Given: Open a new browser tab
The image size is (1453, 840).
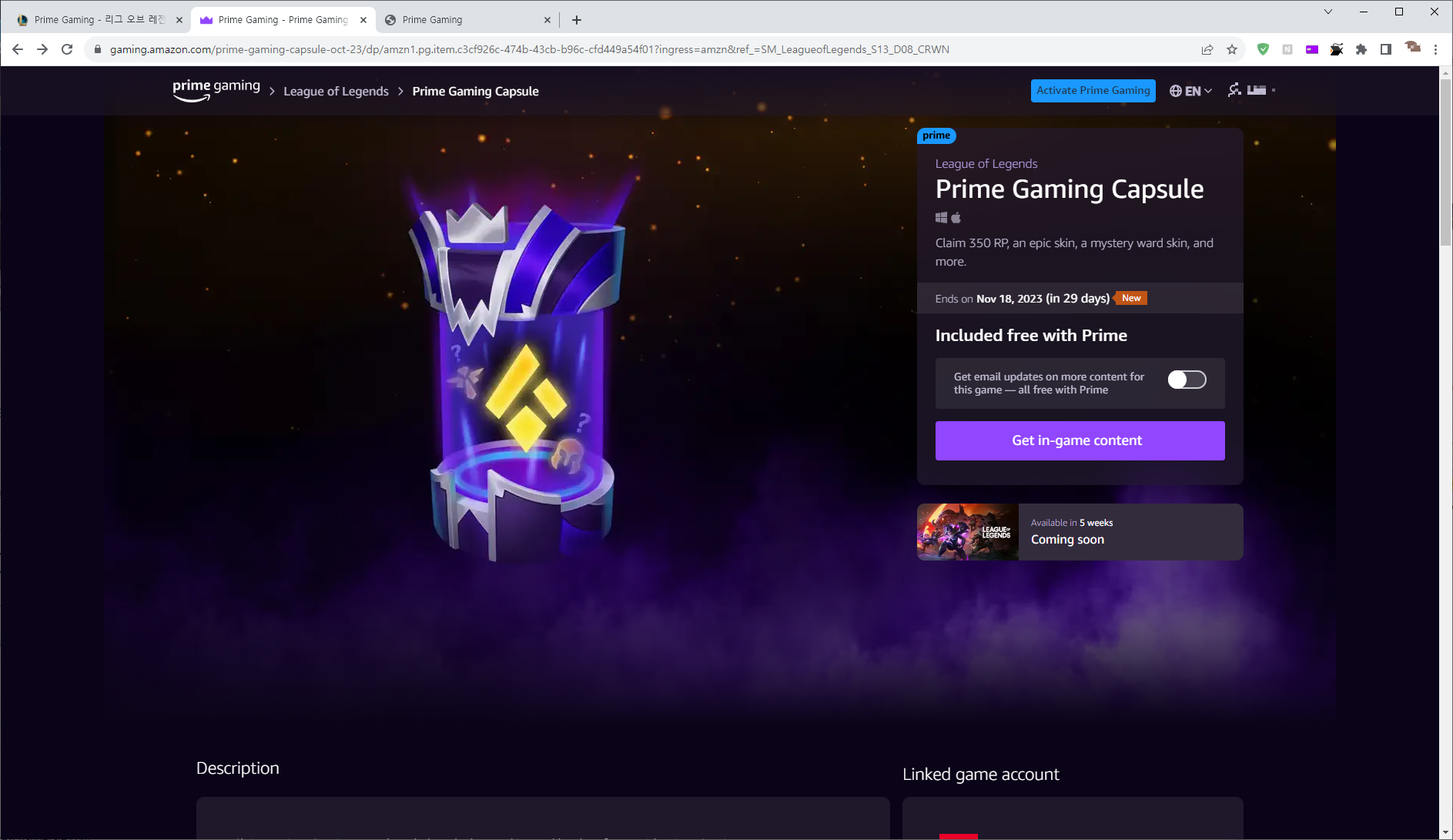Looking at the screenshot, I should pos(577,20).
